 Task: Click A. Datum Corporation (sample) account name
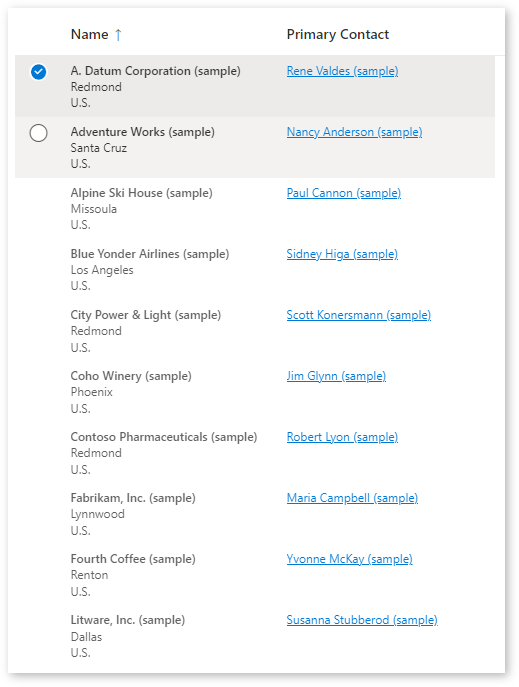tap(155, 71)
